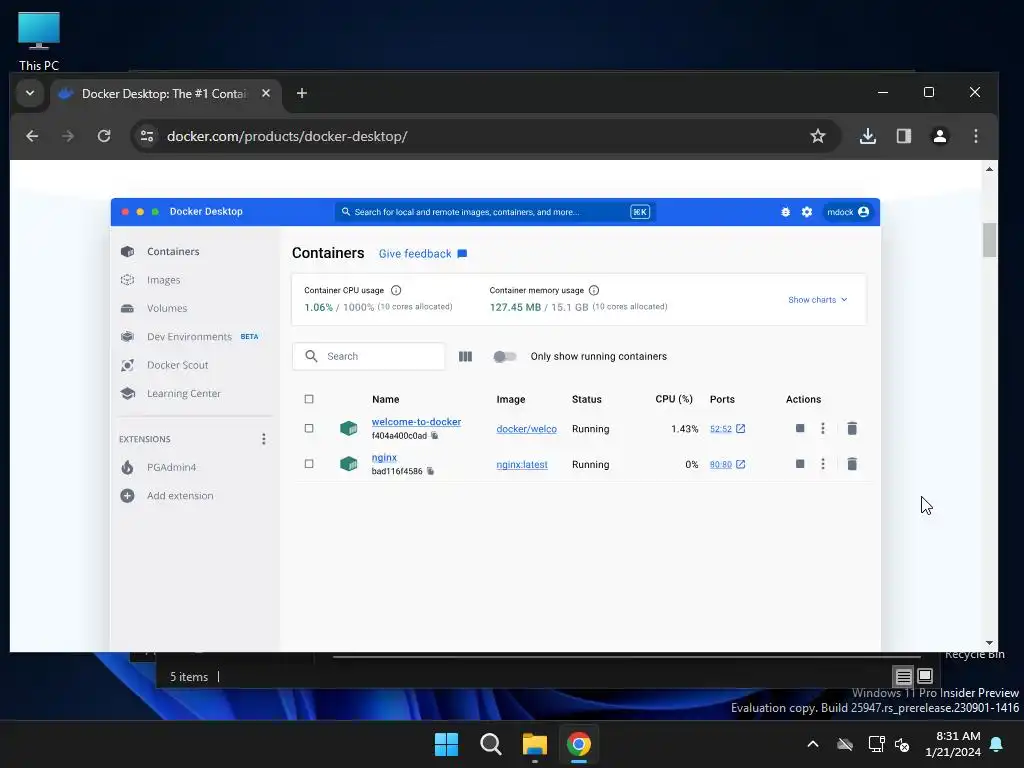Viewport: 1024px width, 768px height.
Task: Click the Status column header
Action: pyautogui.click(x=586, y=399)
